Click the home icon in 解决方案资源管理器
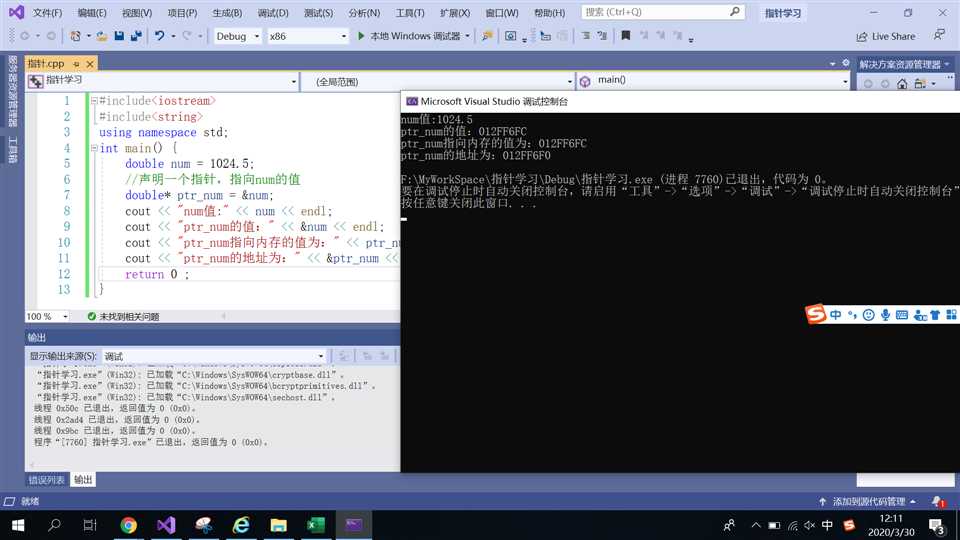Image resolution: width=960 pixels, height=540 pixels. [902, 84]
